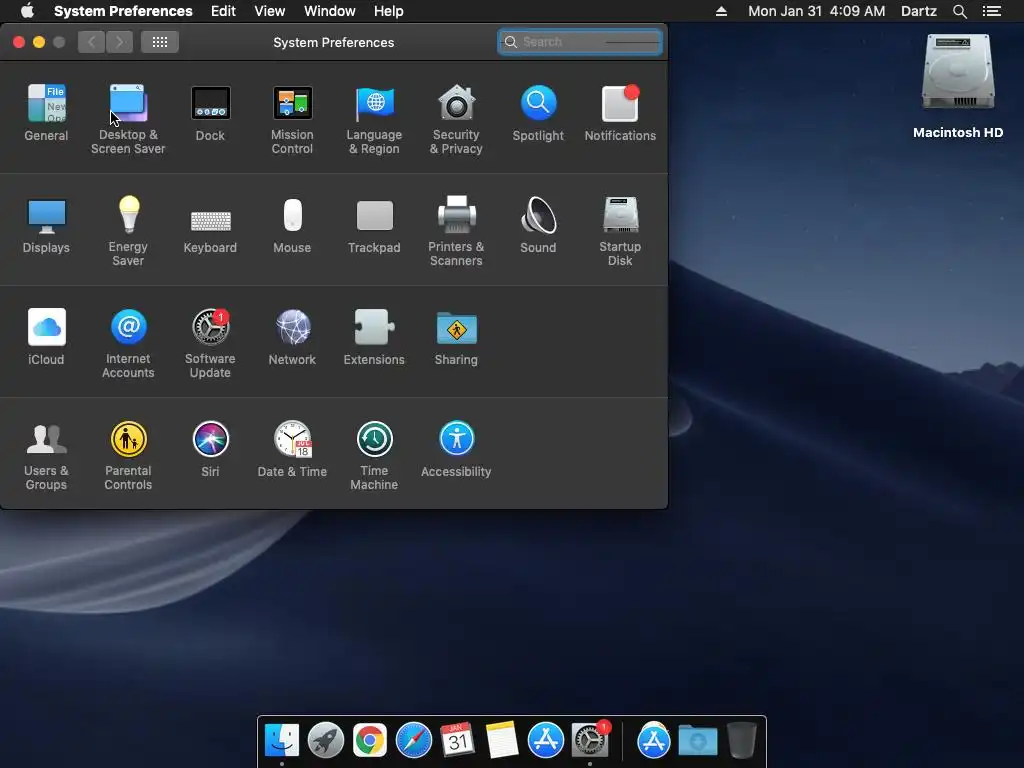The image size is (1024, 768).
Task: Open Language & Region preferences
Action: pos(374,118)
